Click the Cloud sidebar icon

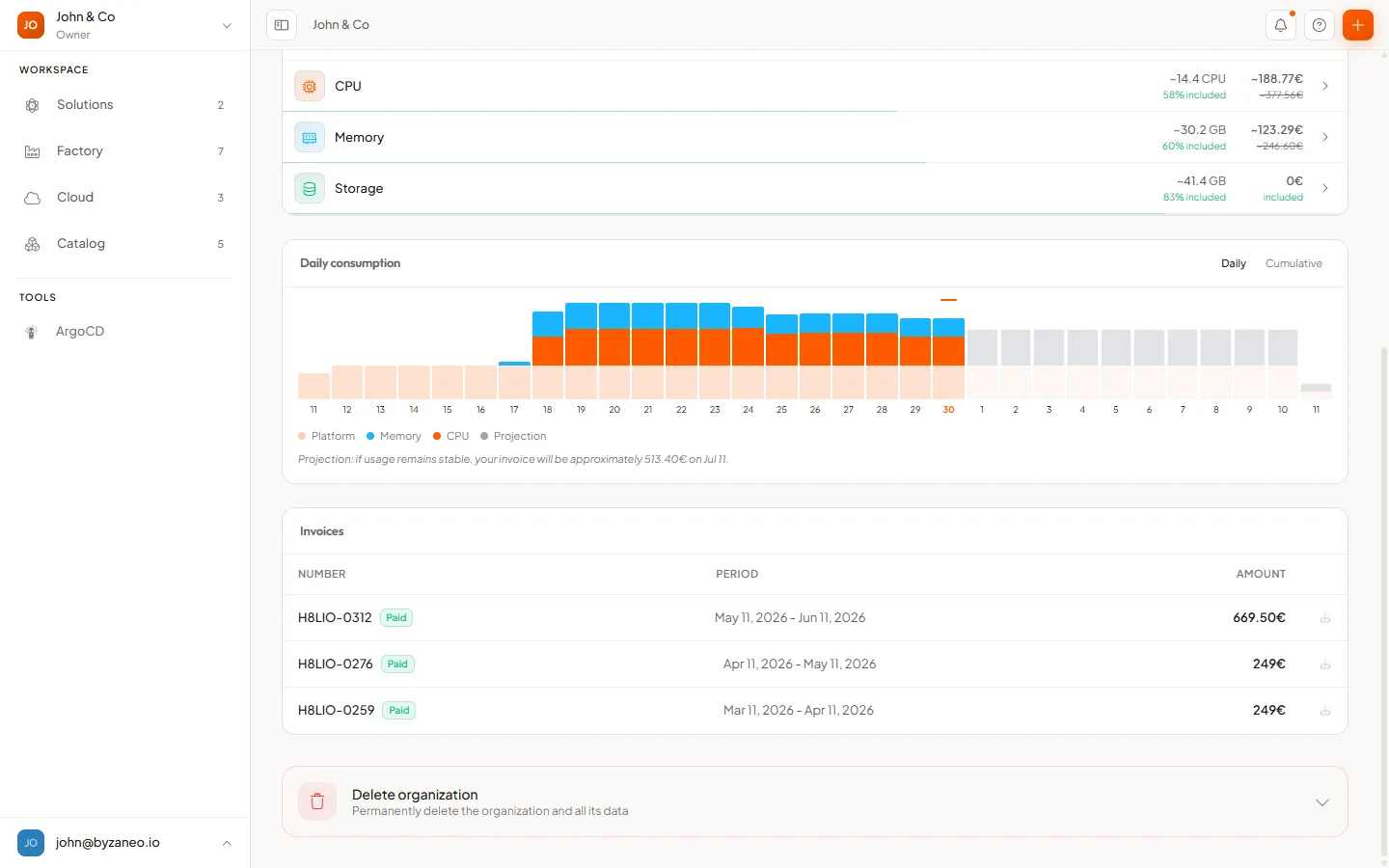32,198
